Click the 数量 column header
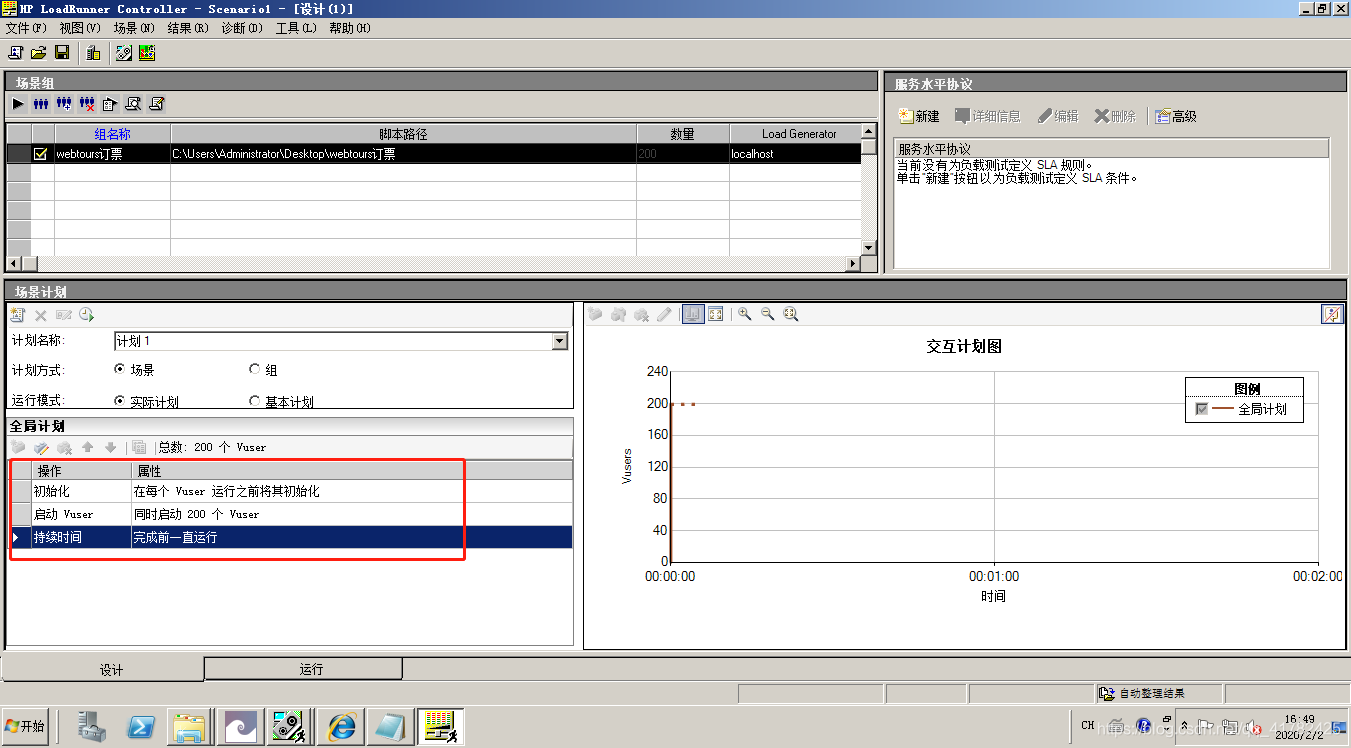 coord(683,133)
